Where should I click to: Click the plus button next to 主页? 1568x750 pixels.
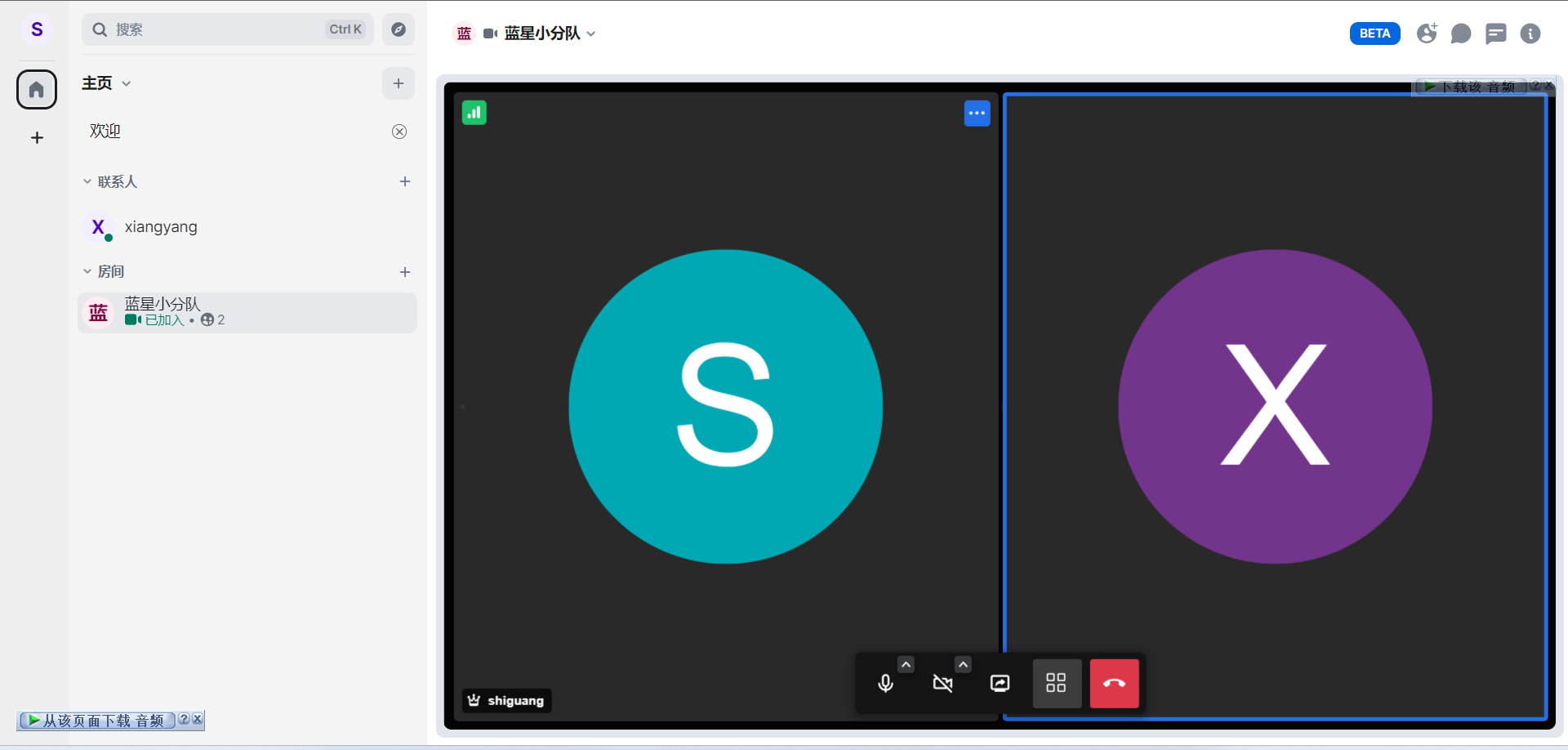399,83
